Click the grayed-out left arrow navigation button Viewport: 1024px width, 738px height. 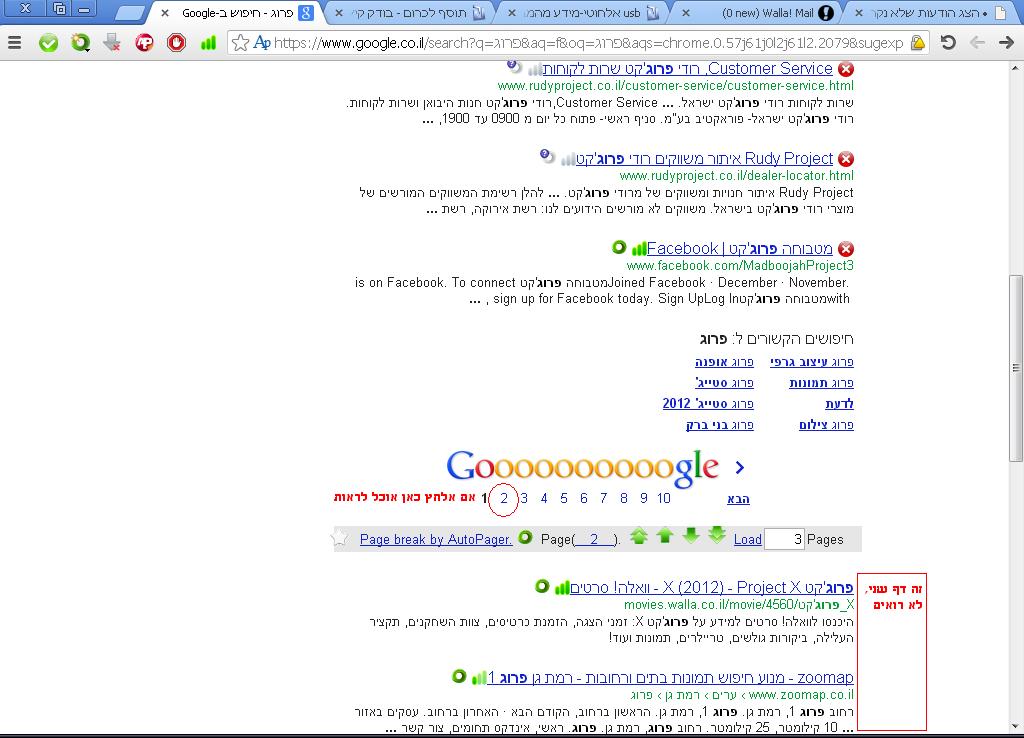tap(977, 43)
